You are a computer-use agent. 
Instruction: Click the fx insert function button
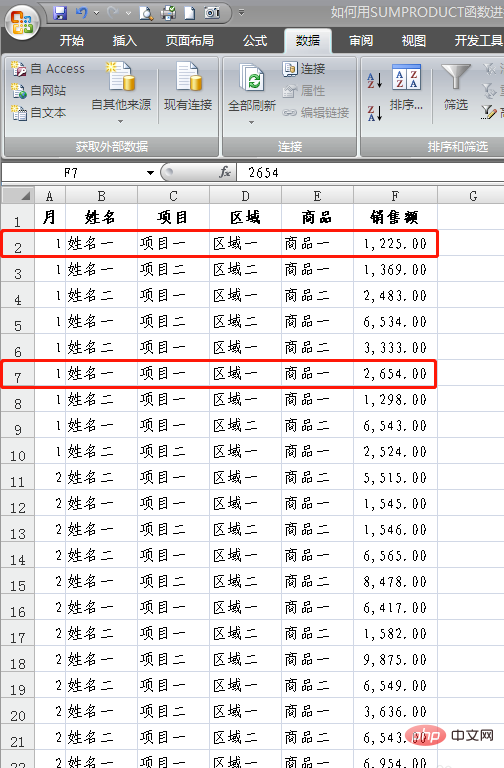[x=225, y=172]
